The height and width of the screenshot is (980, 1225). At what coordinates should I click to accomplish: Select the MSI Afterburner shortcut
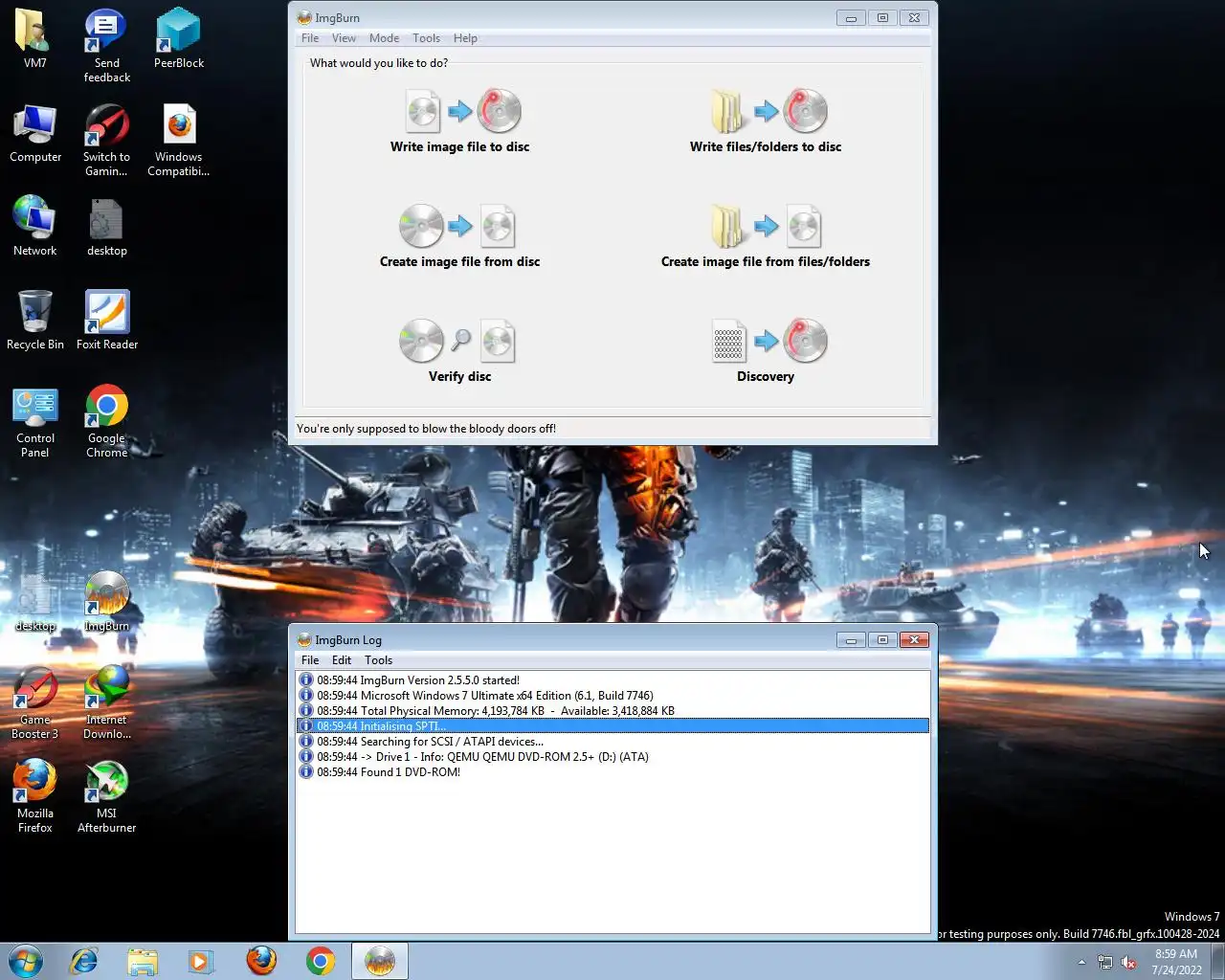106,795
